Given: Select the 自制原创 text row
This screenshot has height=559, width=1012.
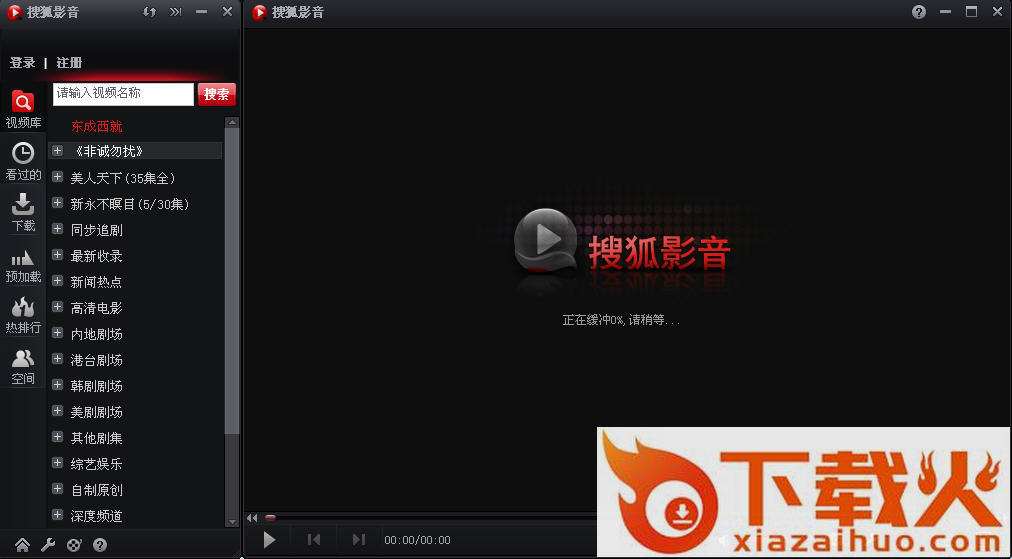Looking at the screenshot, I should point(97,489).
